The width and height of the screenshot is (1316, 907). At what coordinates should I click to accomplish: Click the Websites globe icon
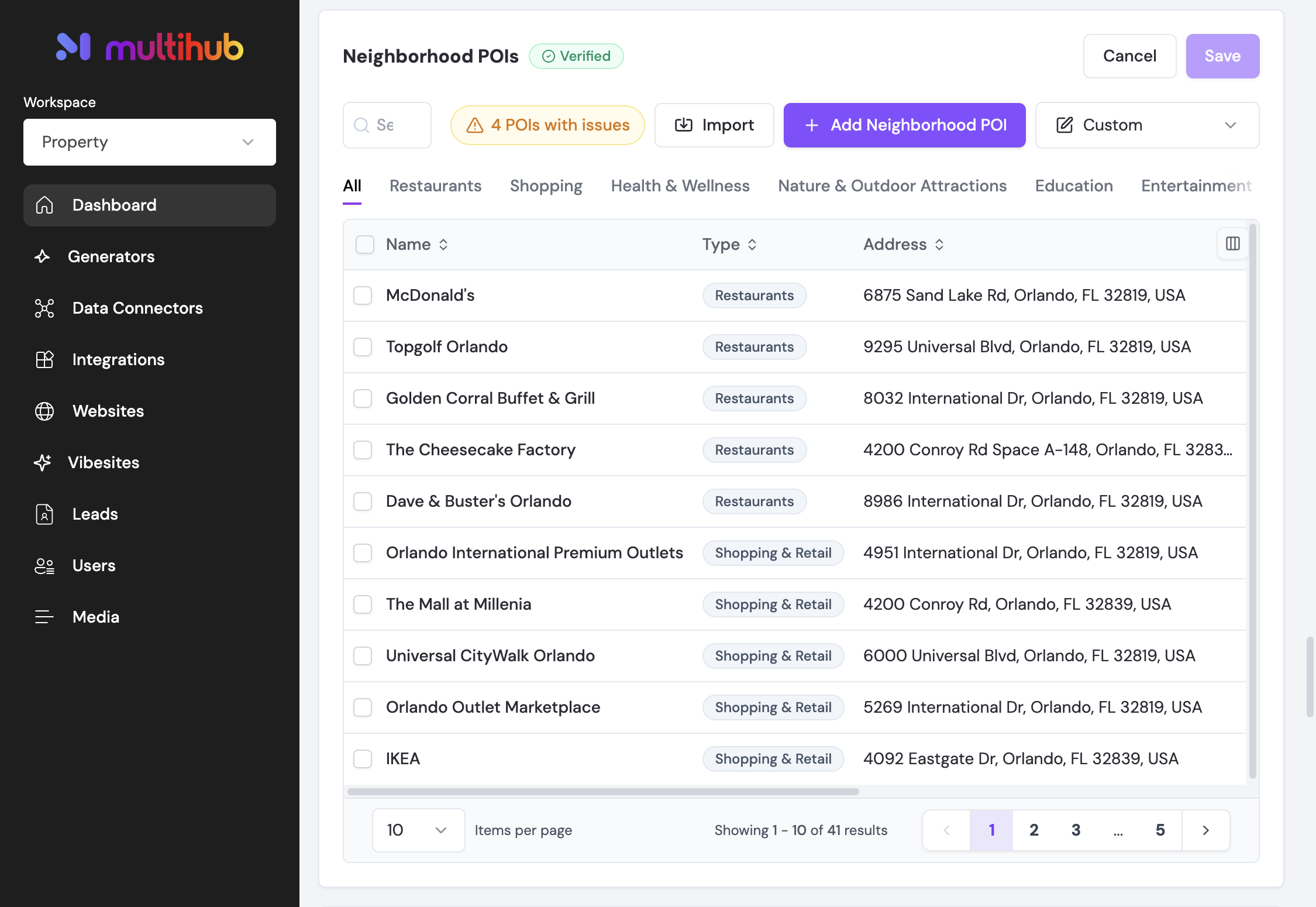point(44,411)
